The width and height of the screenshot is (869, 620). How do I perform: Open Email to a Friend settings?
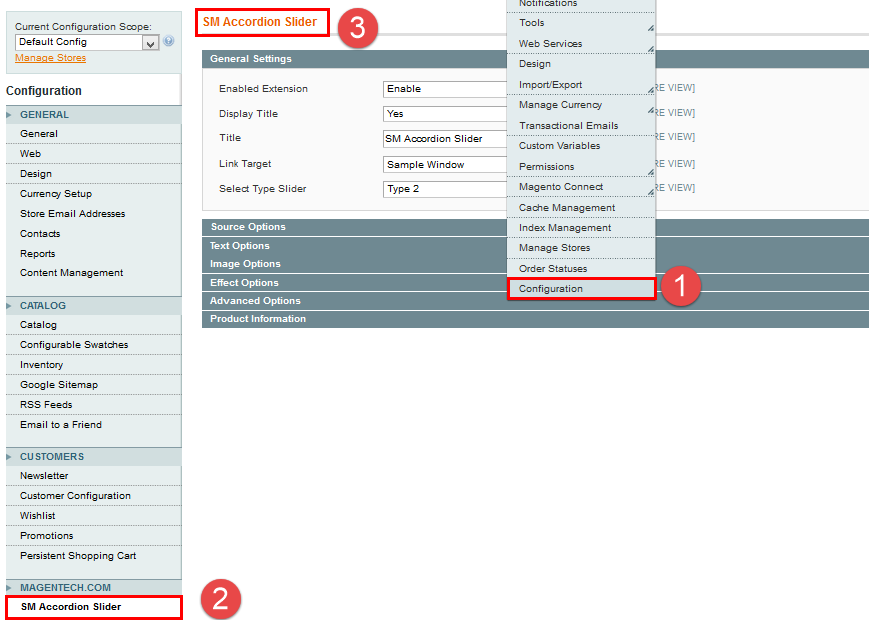(93, 424)
